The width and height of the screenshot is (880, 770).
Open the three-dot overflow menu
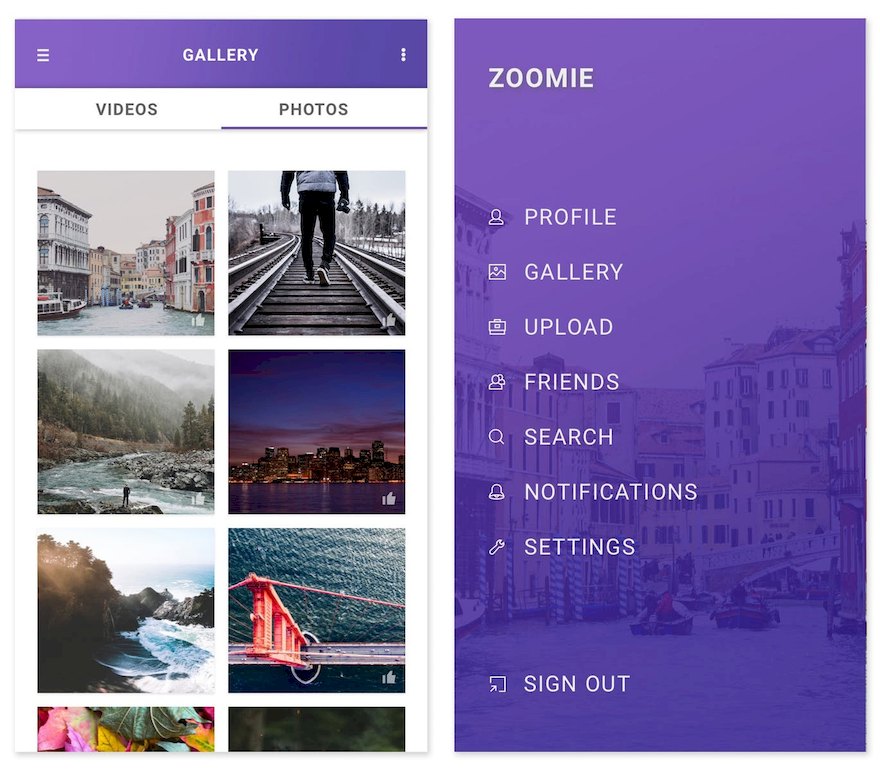[403, 54]
